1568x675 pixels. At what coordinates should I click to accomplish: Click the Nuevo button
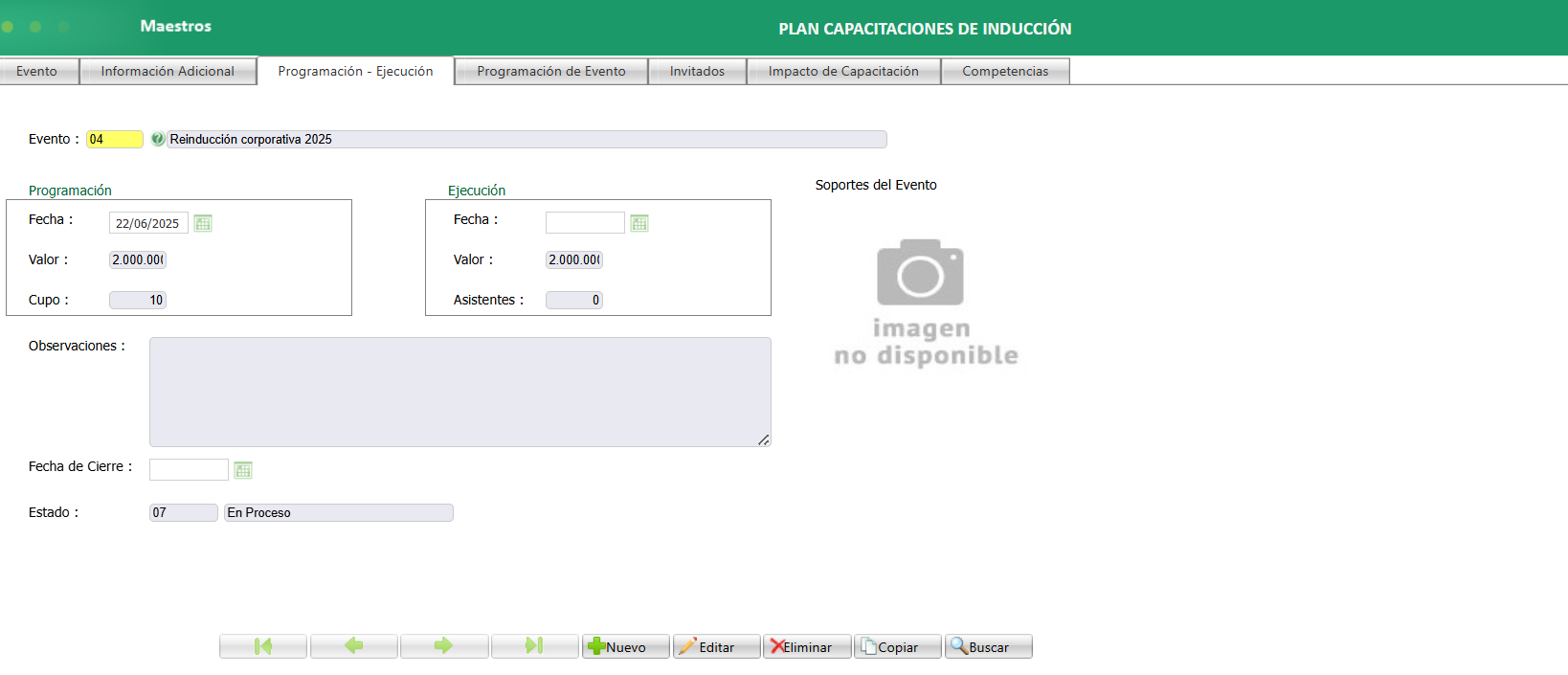[x=626, y=646]
